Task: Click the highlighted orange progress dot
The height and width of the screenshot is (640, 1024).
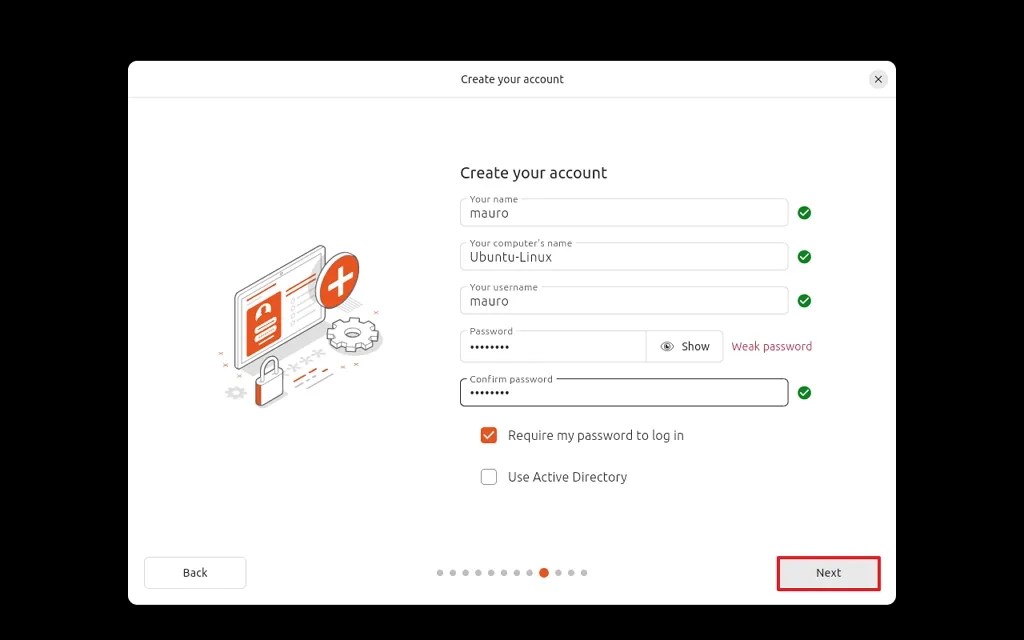Action: pos(543,573)
